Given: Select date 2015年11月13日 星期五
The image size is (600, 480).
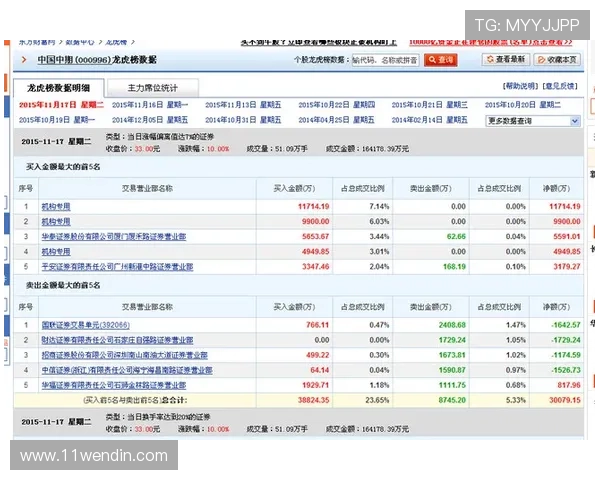Looking at the screenshot, I should [243, 105].
